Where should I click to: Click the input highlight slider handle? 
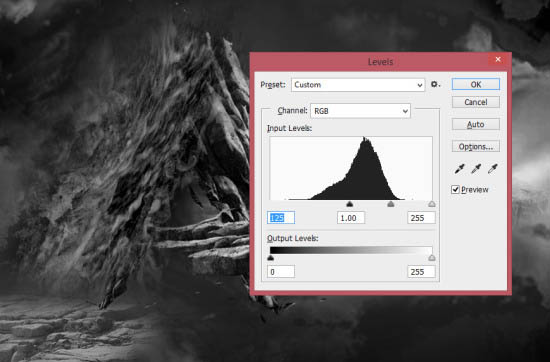click(x=432, y=204)
